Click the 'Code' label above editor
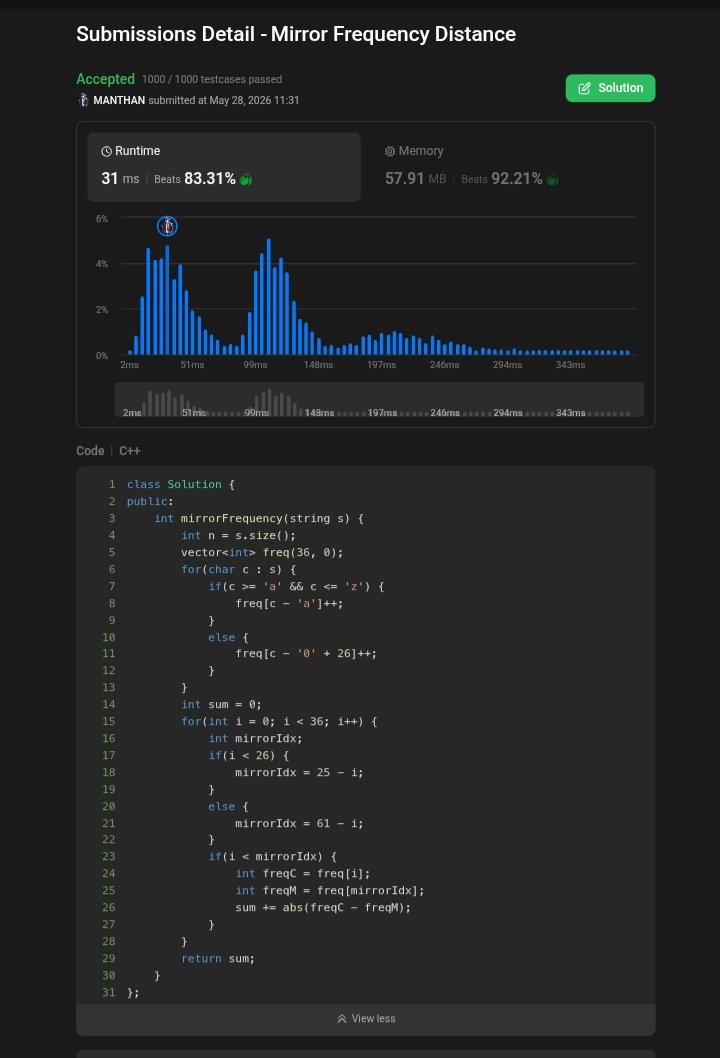720x1058 pixels. (90, 451)
